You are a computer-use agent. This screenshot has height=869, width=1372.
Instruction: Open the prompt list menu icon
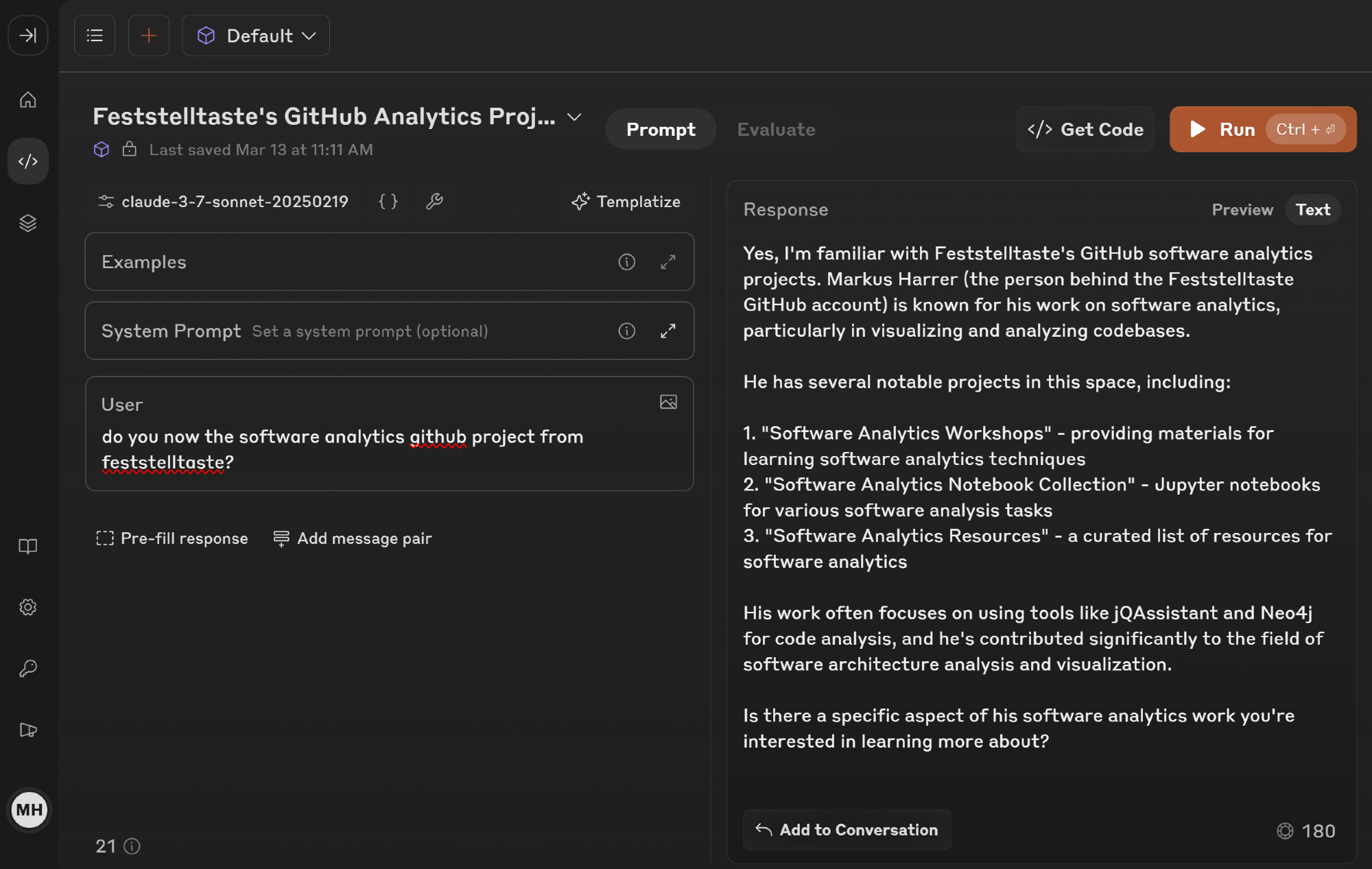pos(95,36)
